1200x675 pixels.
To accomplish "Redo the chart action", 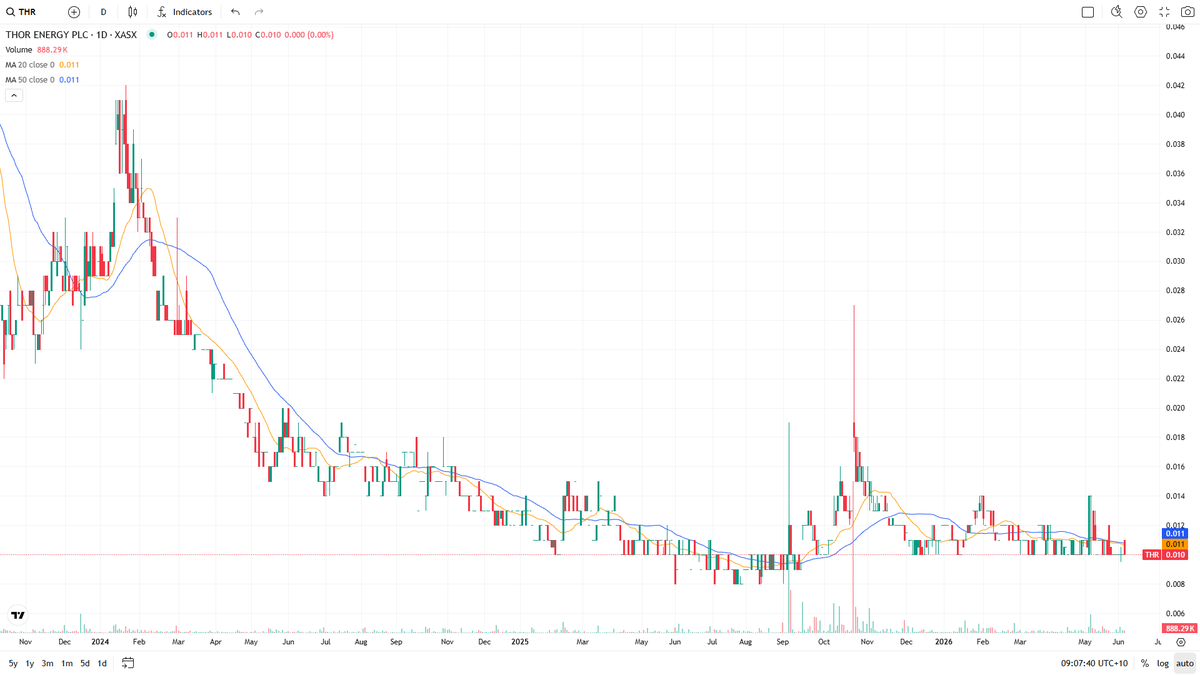I will click(259, 12).
